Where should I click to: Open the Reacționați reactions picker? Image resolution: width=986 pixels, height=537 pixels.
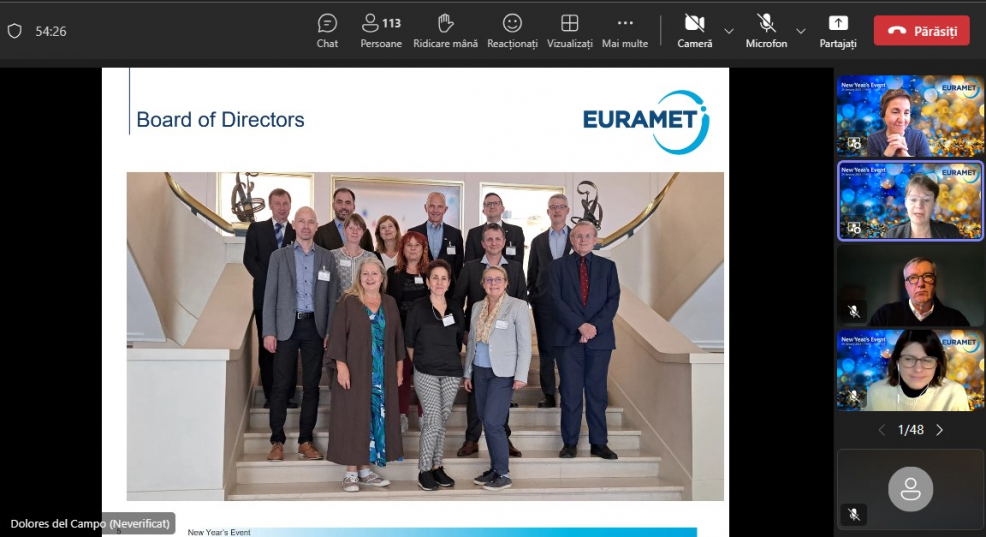click(512, 30)
